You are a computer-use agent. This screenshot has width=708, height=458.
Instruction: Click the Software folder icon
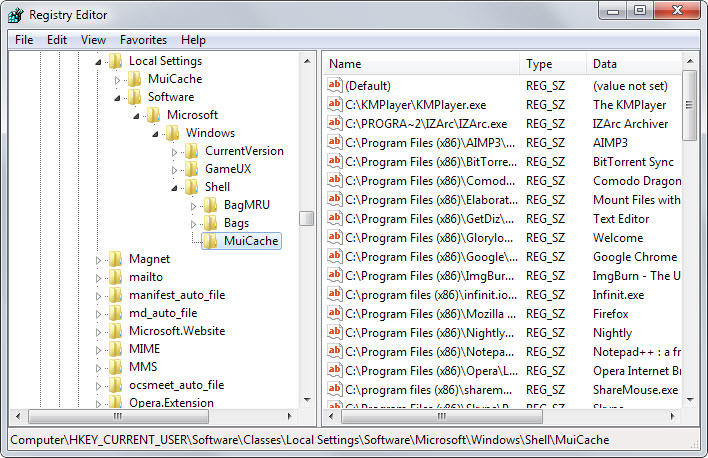(x=135, y=97)
